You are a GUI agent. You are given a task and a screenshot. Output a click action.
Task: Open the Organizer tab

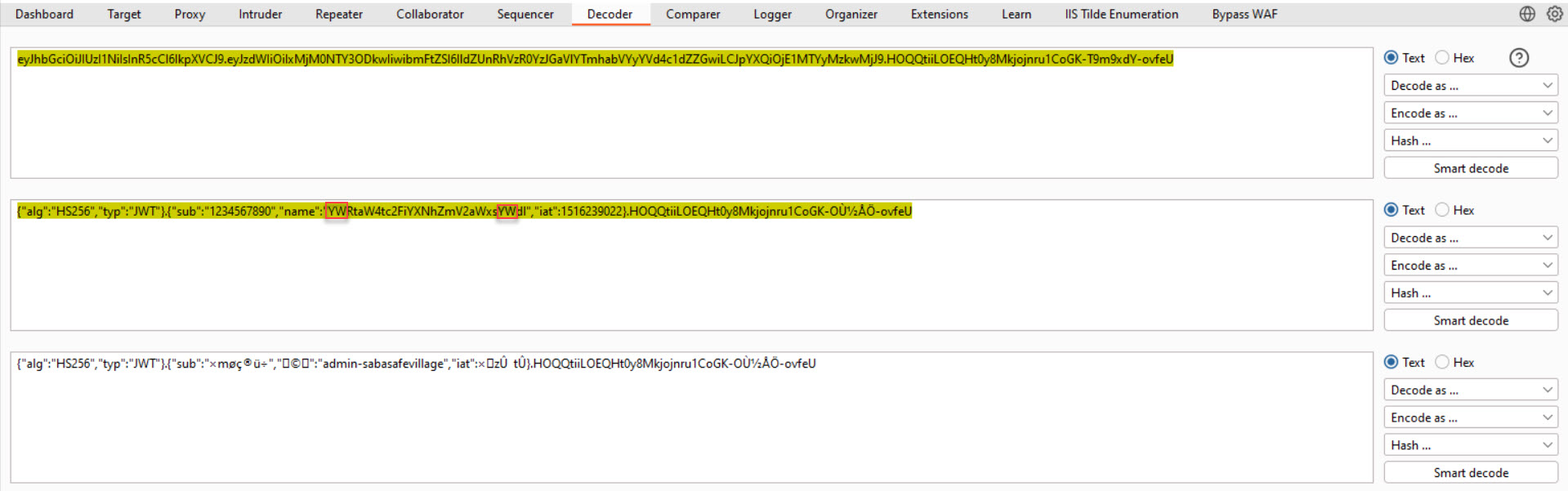pos(851,14)
